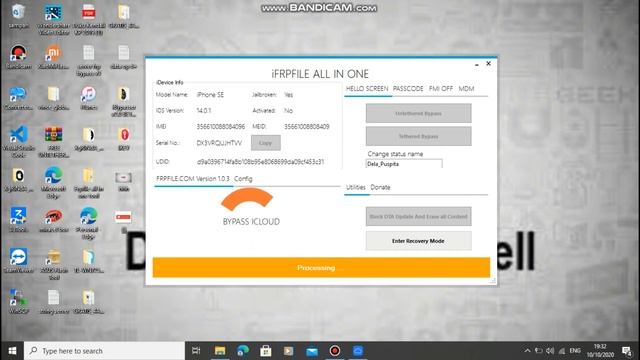Image resolution: width=640 pixels, height=360 pixels.
Task: Click the ENG language indicator
Action: point(575,351)
